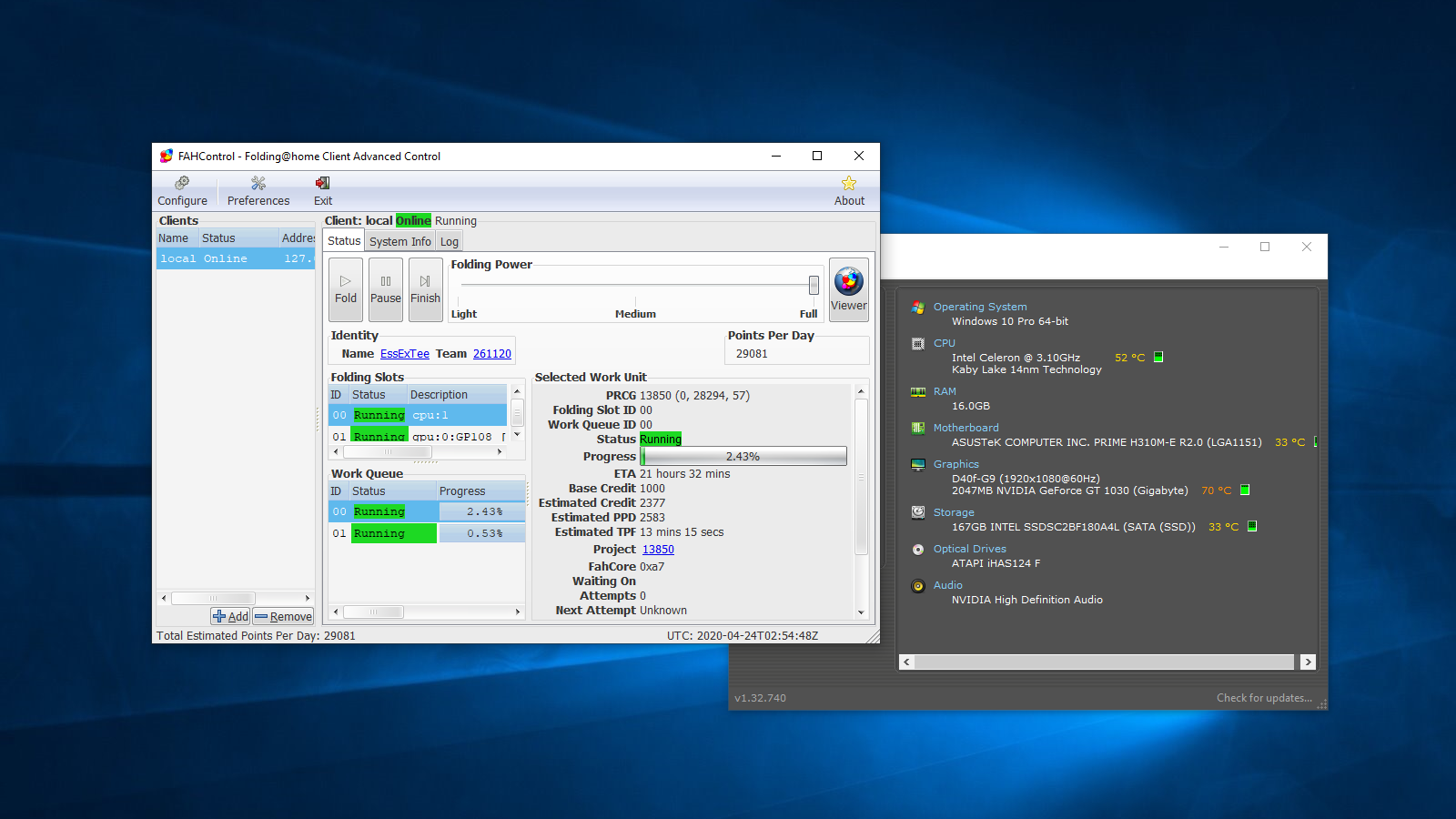Click the Remove client button
This screenshot has height=819, width=1456.
click(x=283, y=616)
